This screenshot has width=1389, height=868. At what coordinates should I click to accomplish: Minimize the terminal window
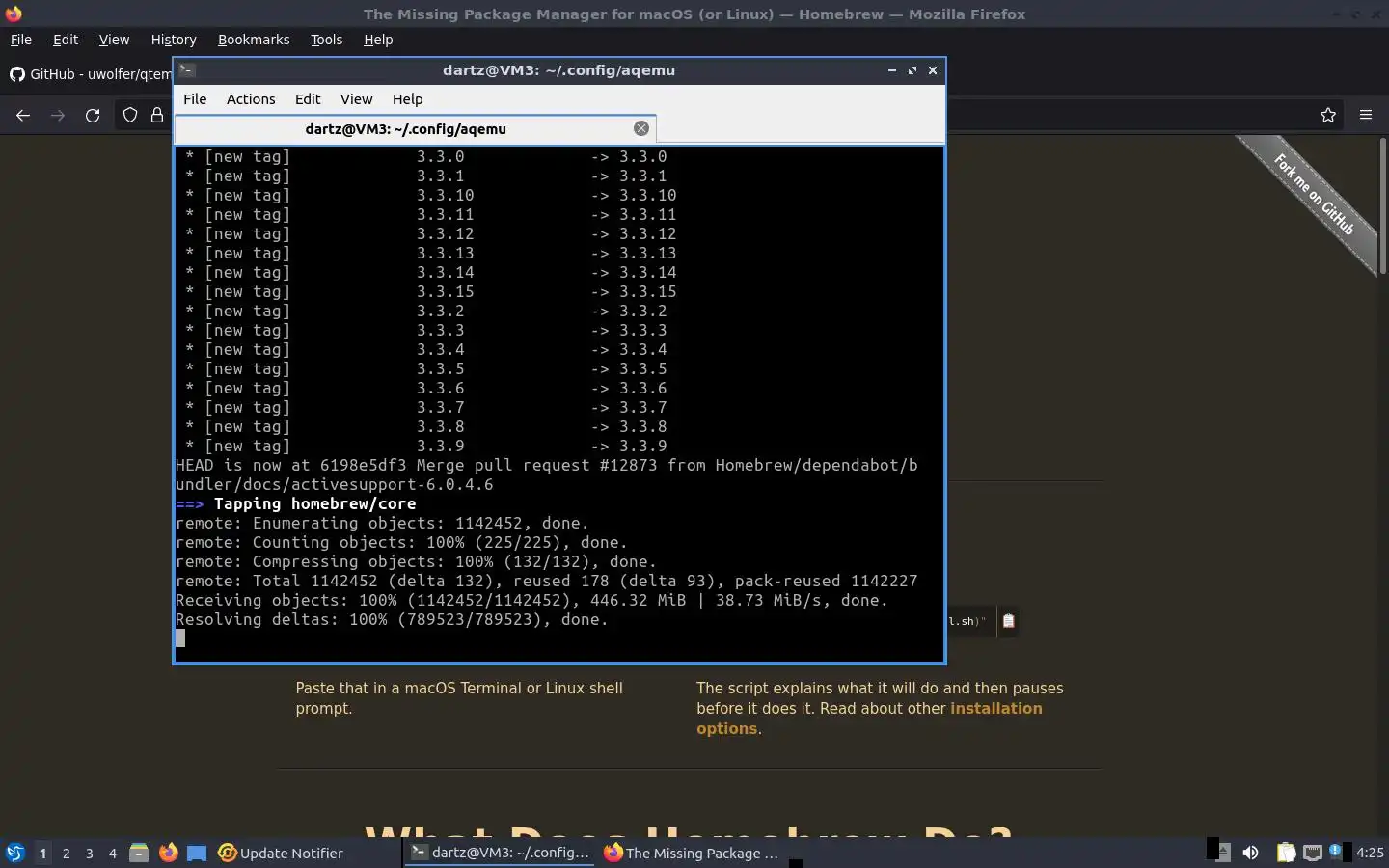tap(891, 69)
